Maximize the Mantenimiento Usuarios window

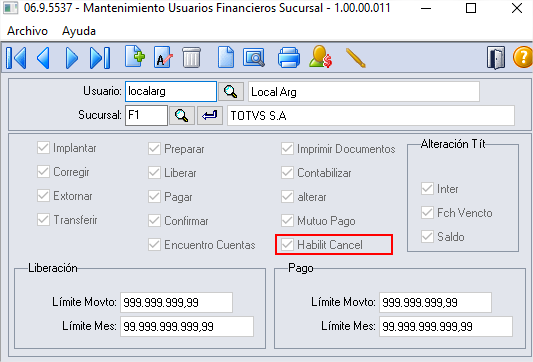pyautogui.click(x=471, y=8)
